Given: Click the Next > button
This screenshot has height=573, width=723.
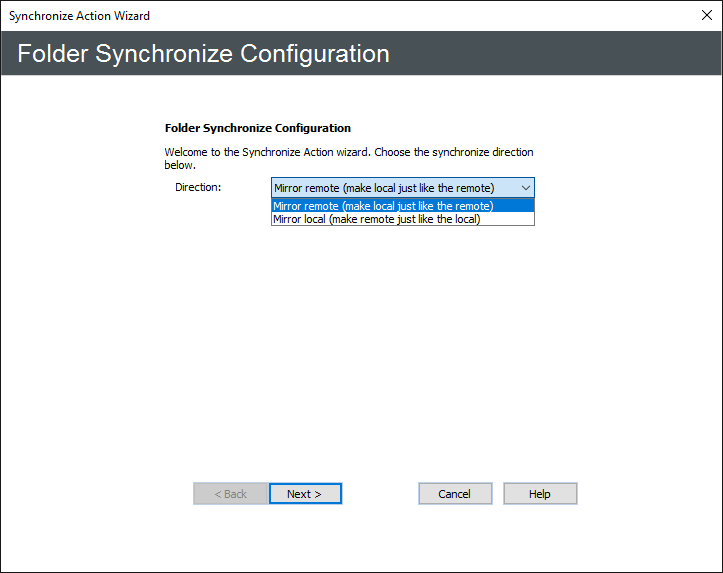Looking at the screenshot, I should click(x=305, y=494).
